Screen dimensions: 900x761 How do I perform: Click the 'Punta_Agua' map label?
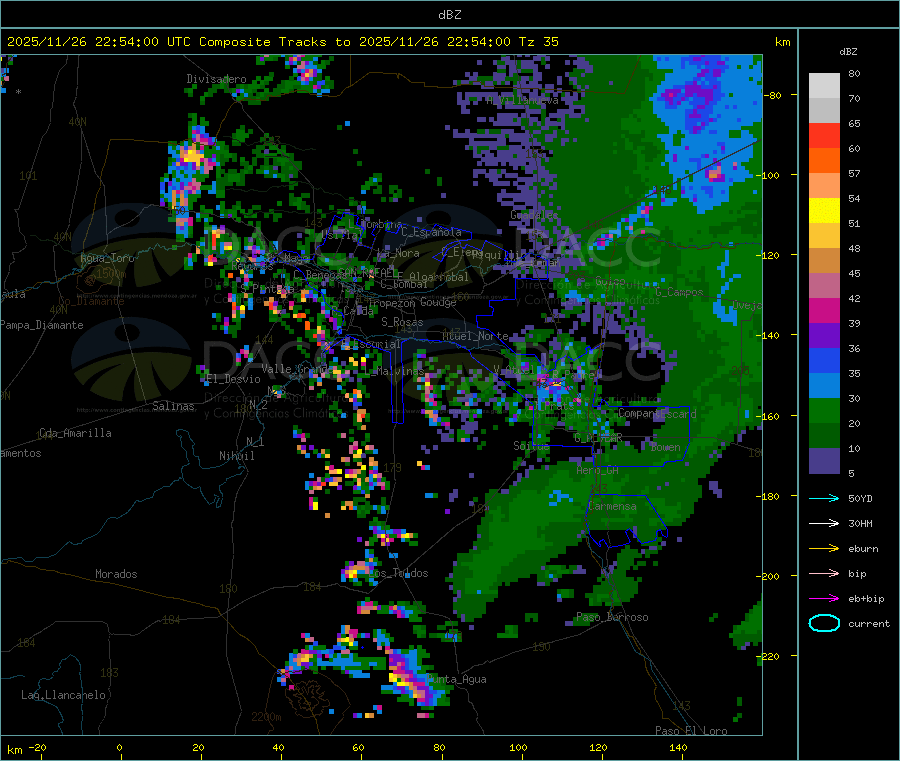tap(456, 680)
